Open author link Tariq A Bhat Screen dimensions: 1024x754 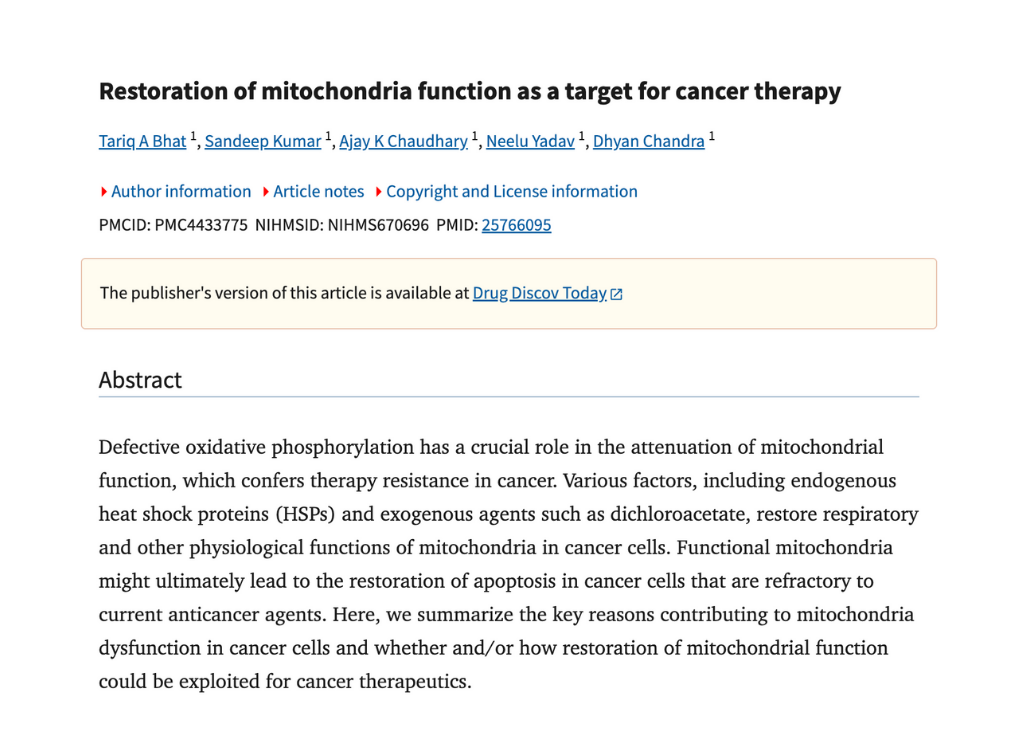[x=142, y=141]
